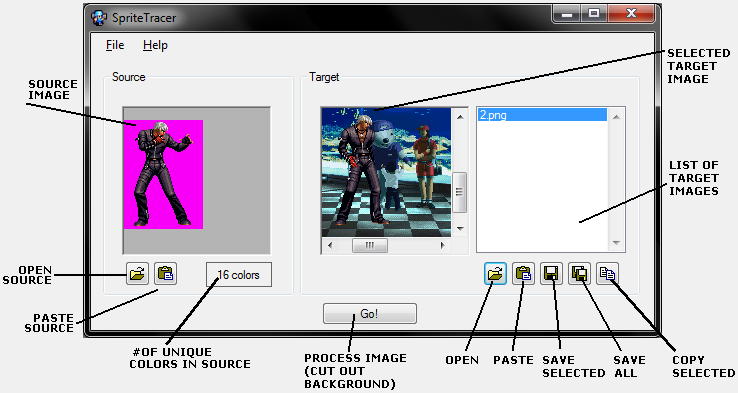Click the source sprite image preview
This screenshot has width=738, height=393.
[163, 174]
